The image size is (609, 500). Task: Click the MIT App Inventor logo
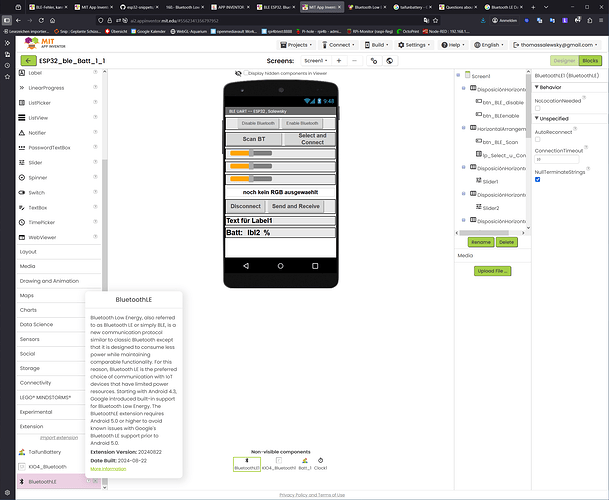(x=45, y=43)
